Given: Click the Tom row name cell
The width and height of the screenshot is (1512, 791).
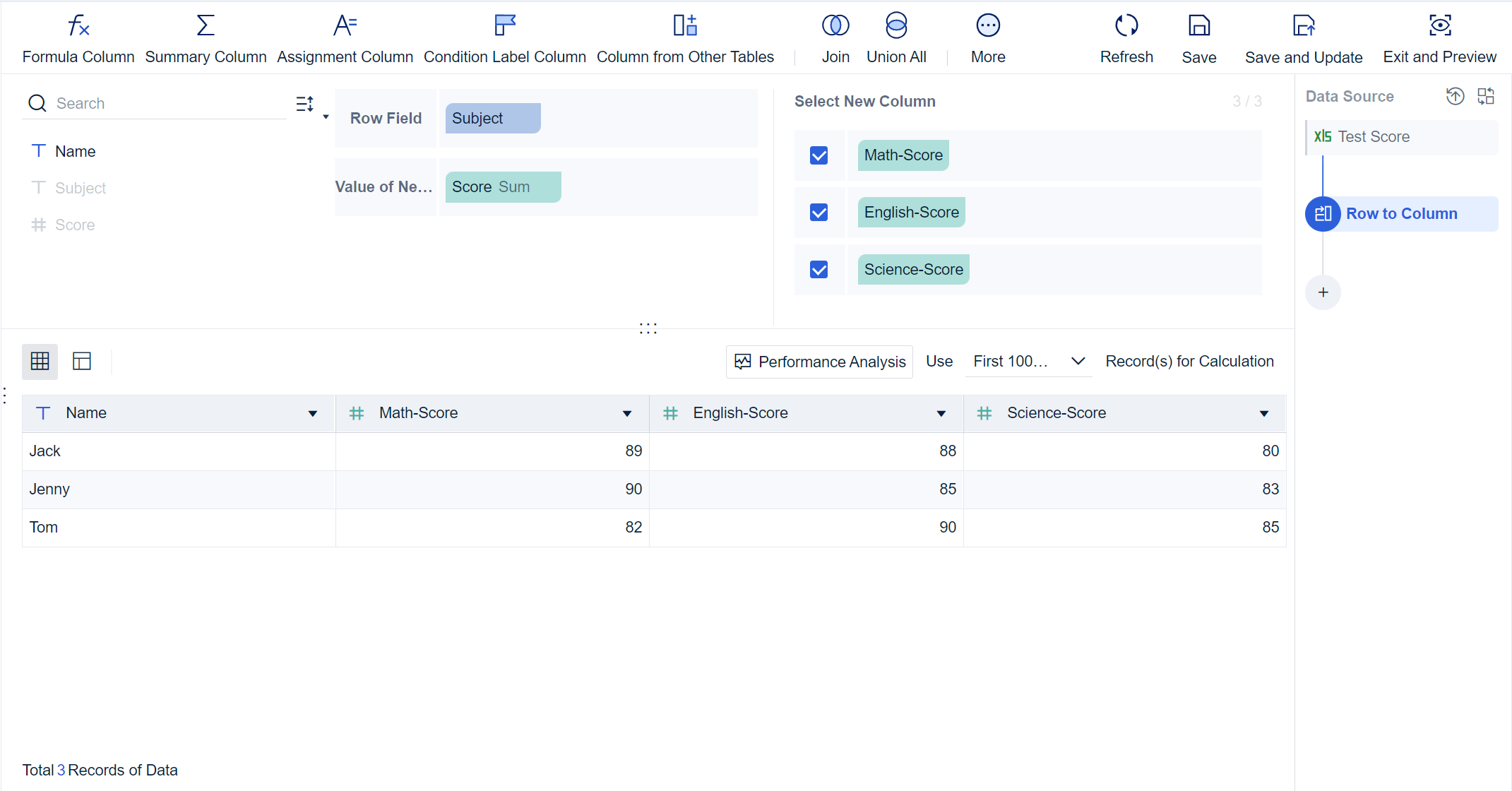Looking at the screenshot, I should (x=179, y=528).
